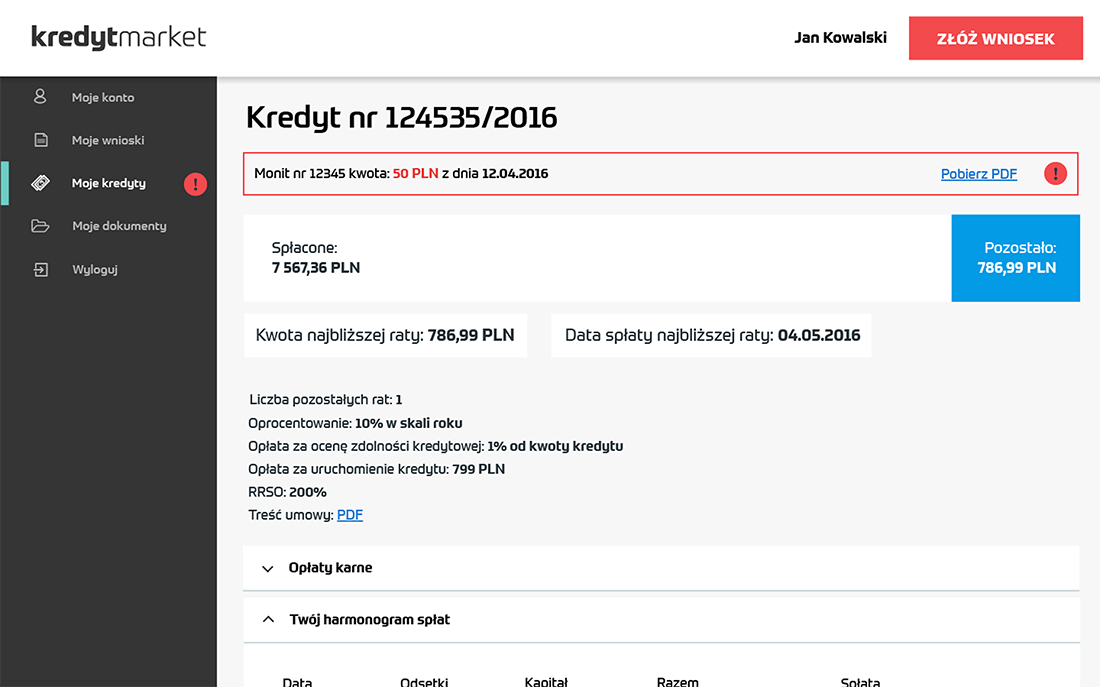
Task: Open the contract PDF link in Treść umowy
Action: tap(349, 514)
